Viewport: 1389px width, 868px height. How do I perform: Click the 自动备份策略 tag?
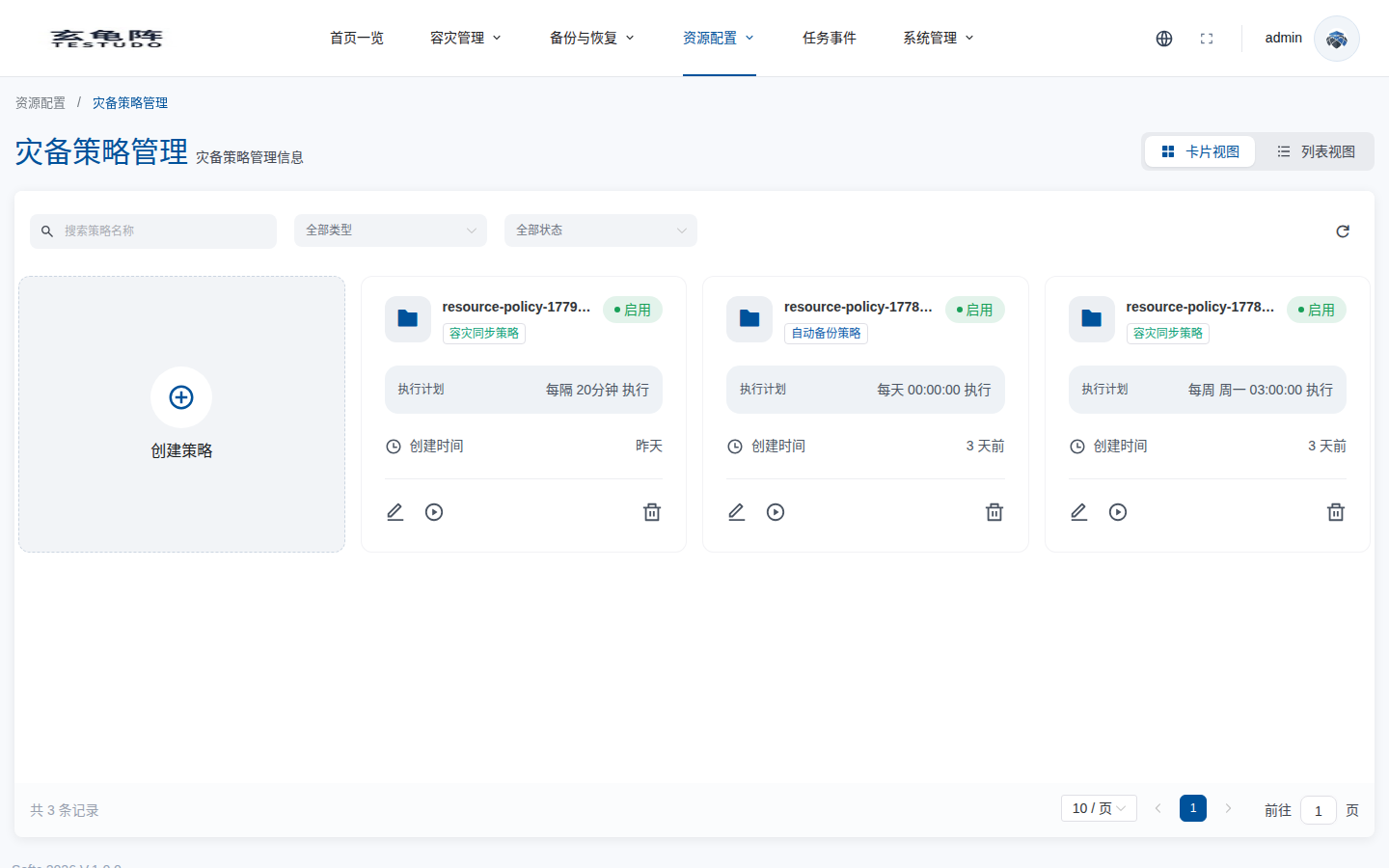(826, 333)
